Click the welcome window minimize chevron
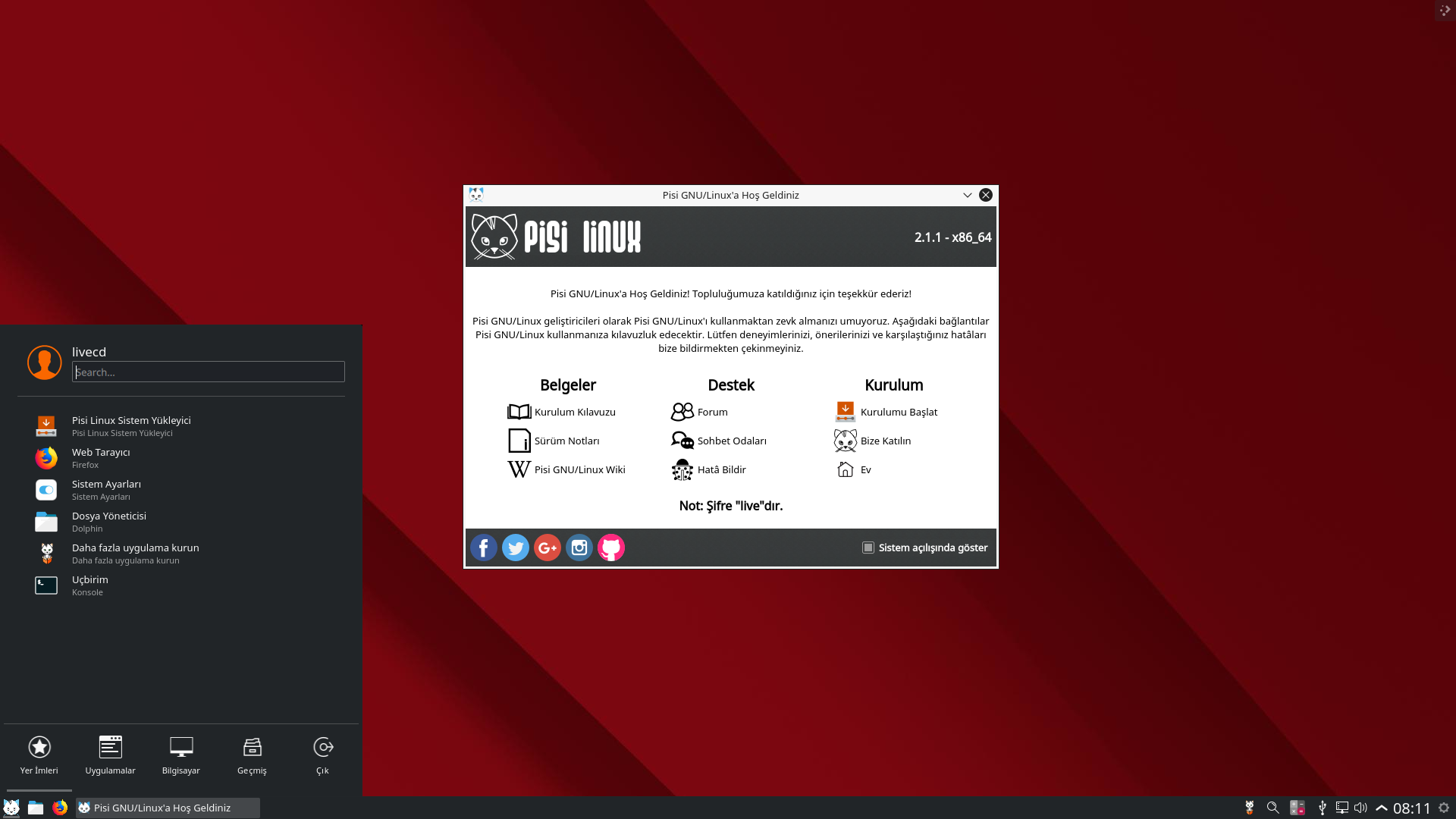 pyautogui.click(x=968, y=195)
